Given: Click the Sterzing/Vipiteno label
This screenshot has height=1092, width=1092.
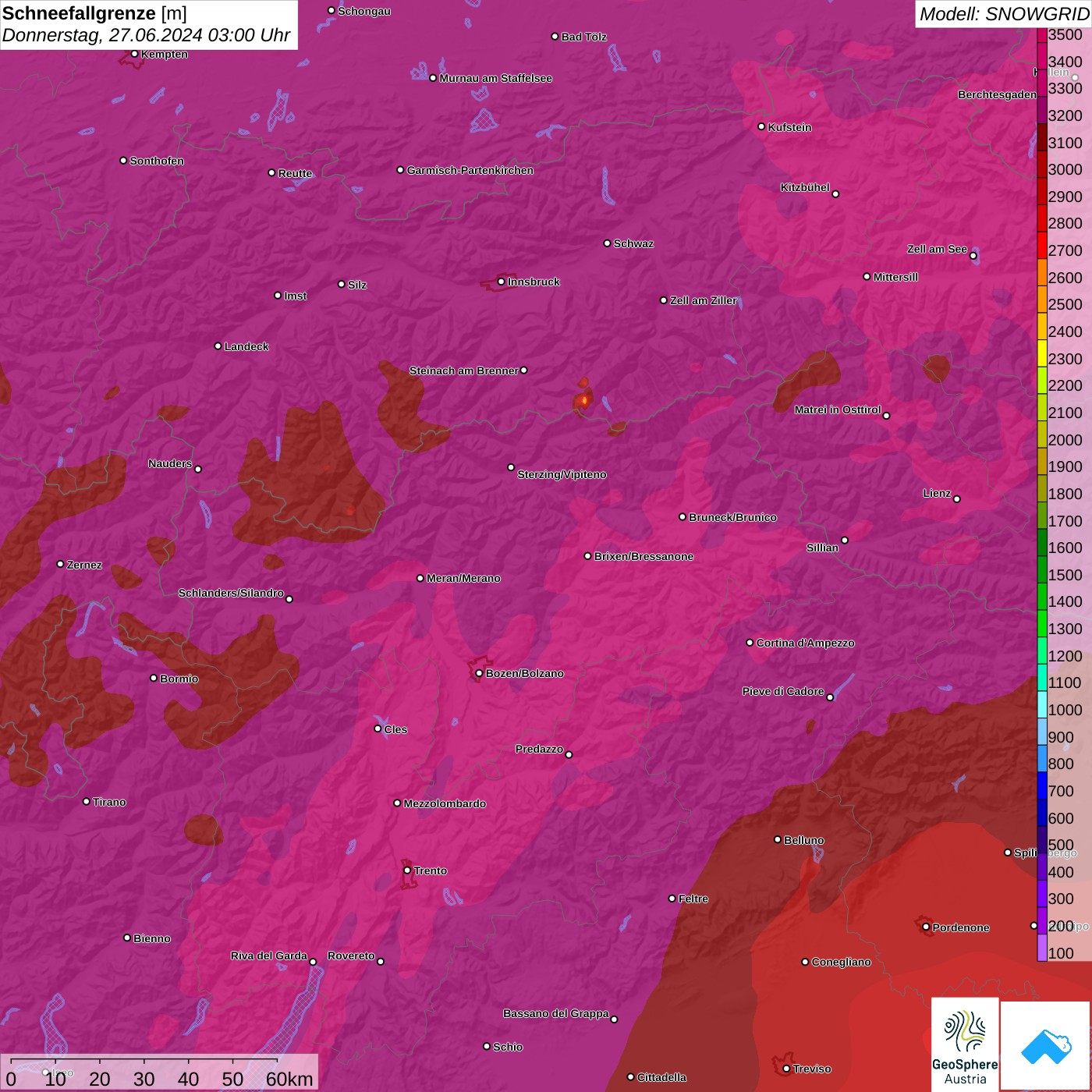Looking at the screenshot, I should click(562, 474).
